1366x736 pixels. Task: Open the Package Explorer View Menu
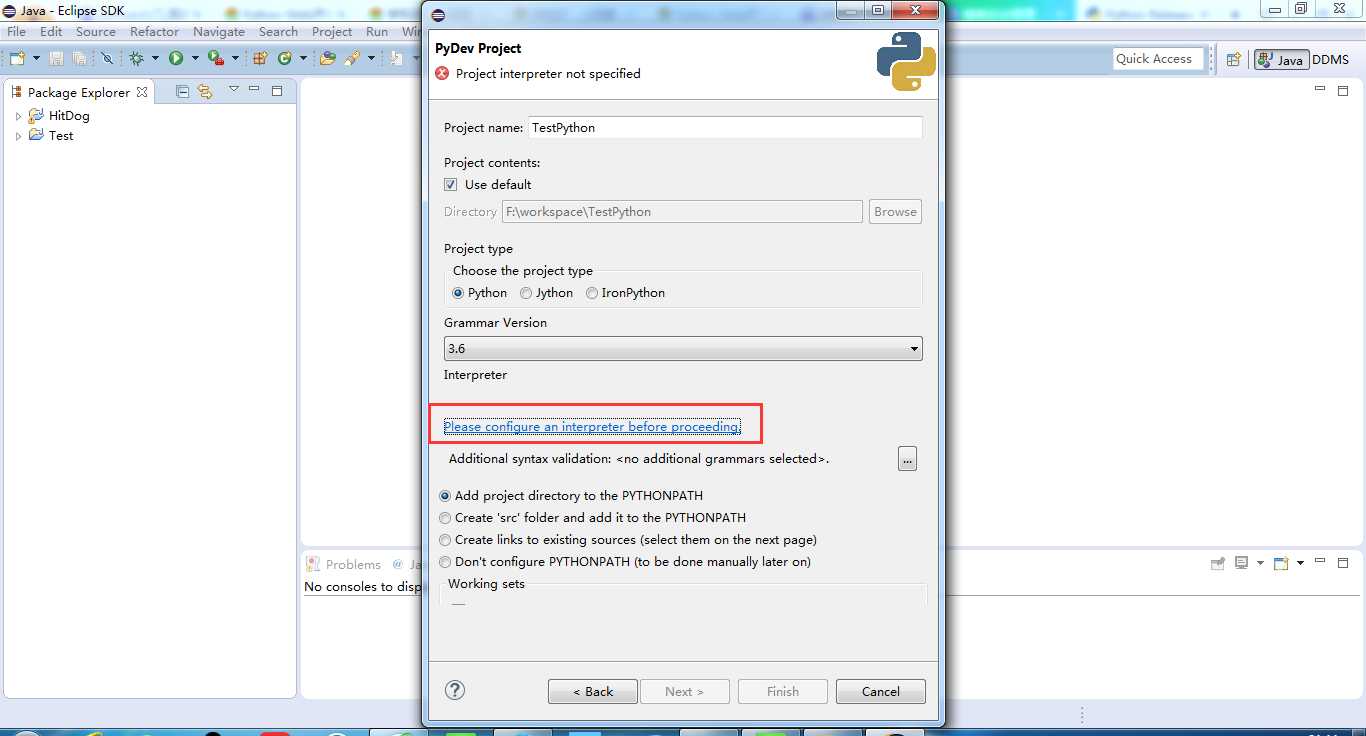click(234, 89)
